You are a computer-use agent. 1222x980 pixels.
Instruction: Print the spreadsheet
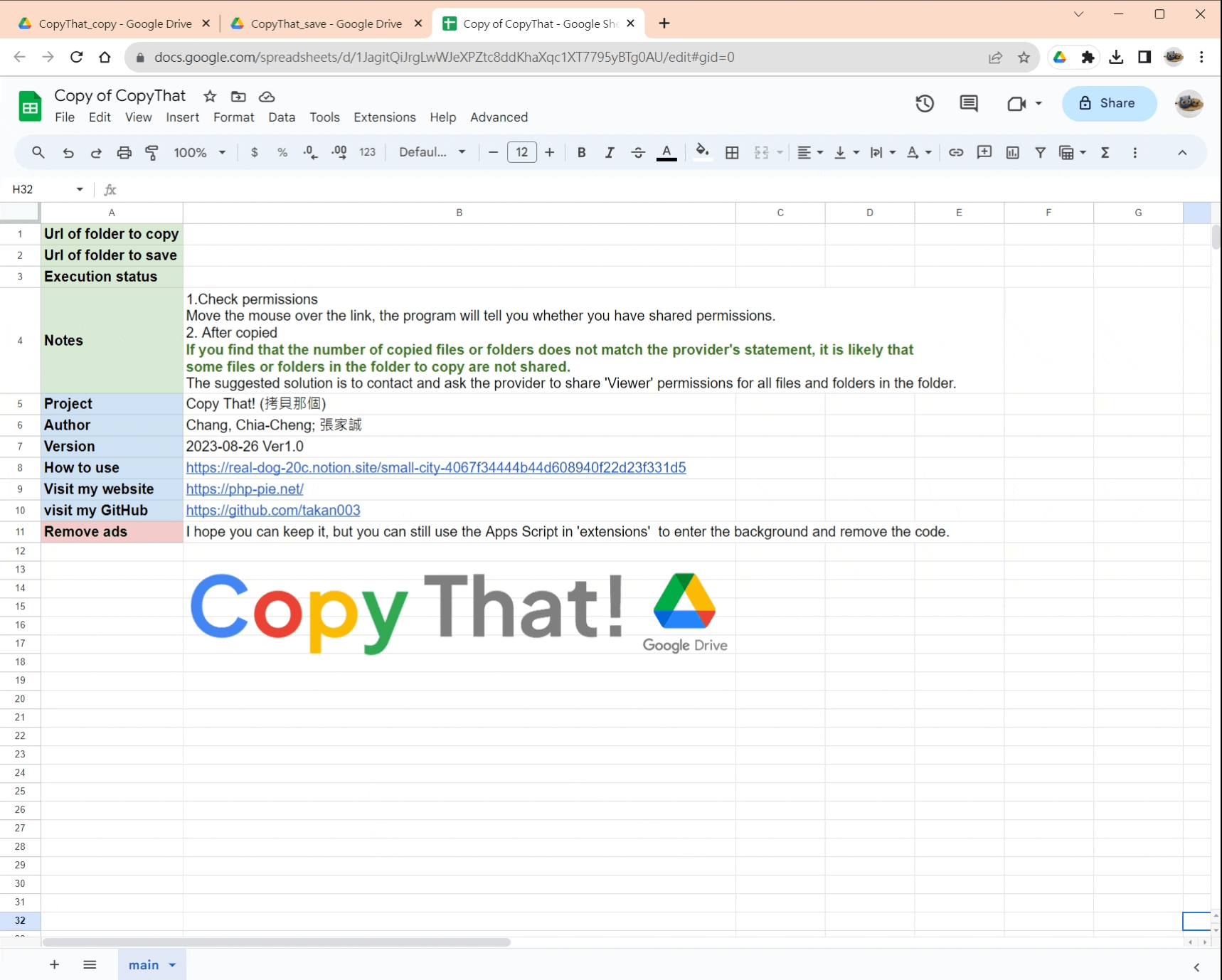tap(124, 152)
